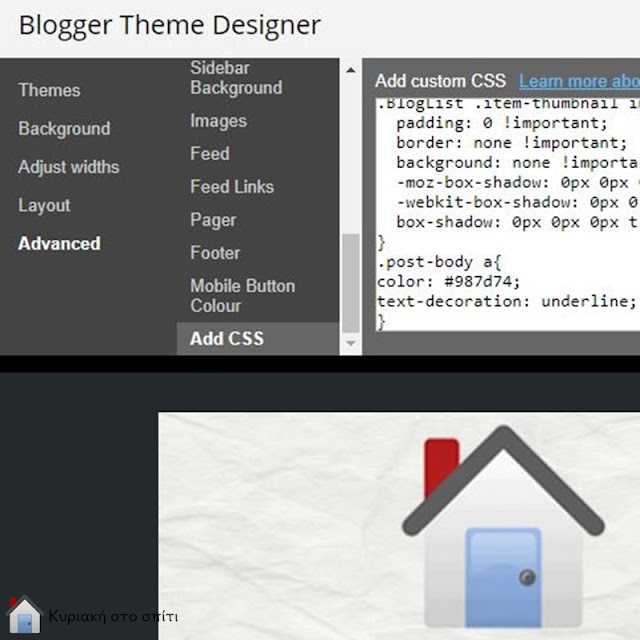
Task: Click the 'text-decoration: underline;' line
Action: pyautogui.click(x=506, y=302)
